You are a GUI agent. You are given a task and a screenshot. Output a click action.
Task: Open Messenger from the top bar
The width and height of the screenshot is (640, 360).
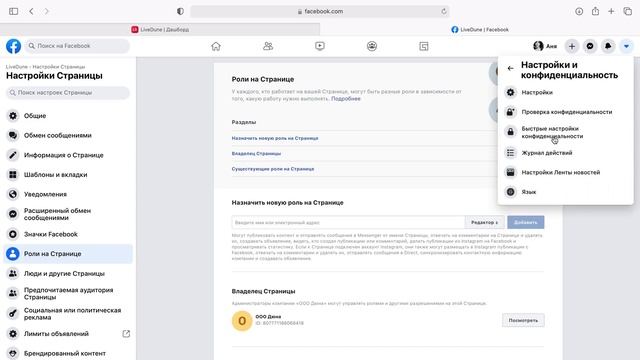[590, 46]
